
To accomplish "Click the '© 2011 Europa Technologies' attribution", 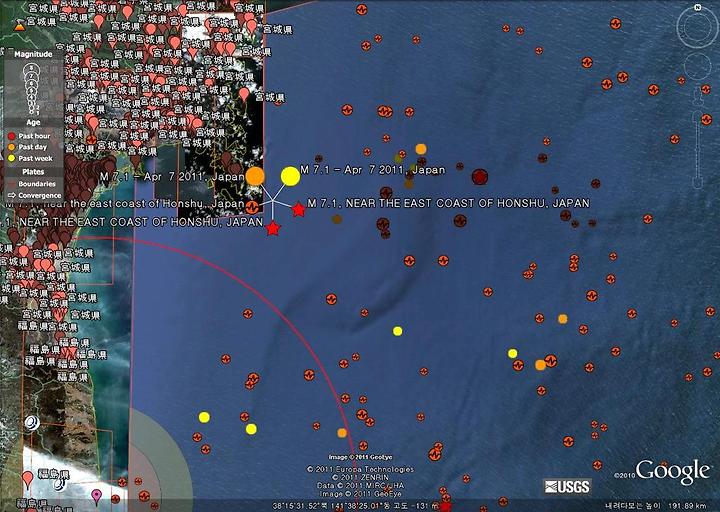I will (x=360, y=469).
